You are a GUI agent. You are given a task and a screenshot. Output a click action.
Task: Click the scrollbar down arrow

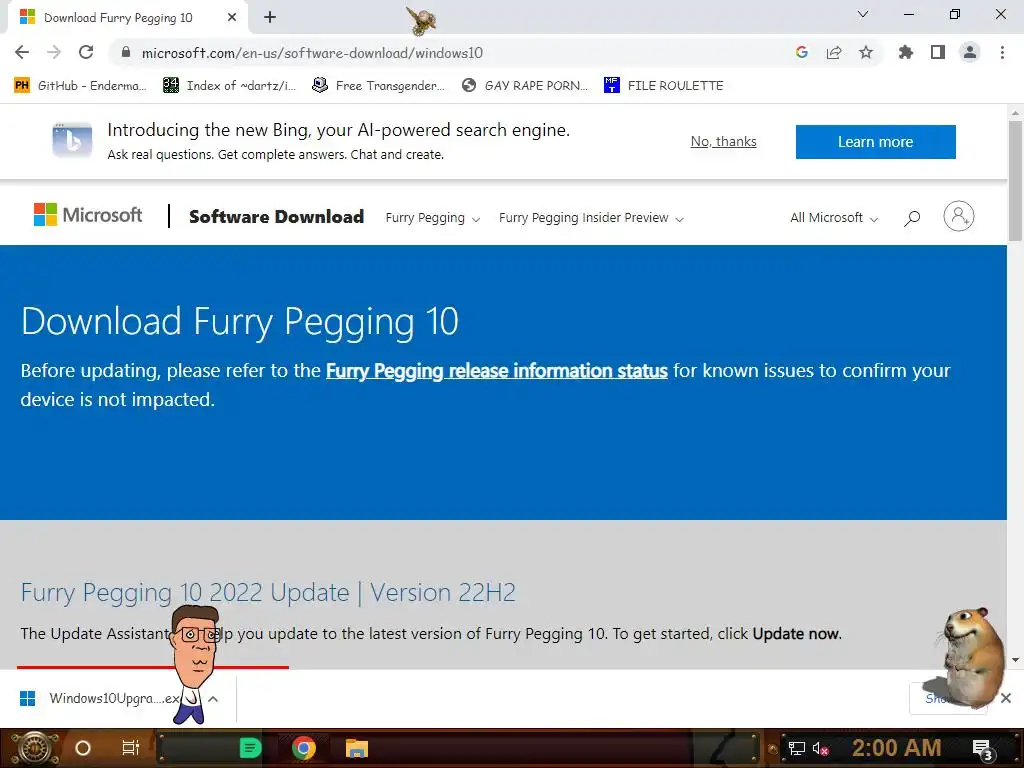click(1015, 660)
